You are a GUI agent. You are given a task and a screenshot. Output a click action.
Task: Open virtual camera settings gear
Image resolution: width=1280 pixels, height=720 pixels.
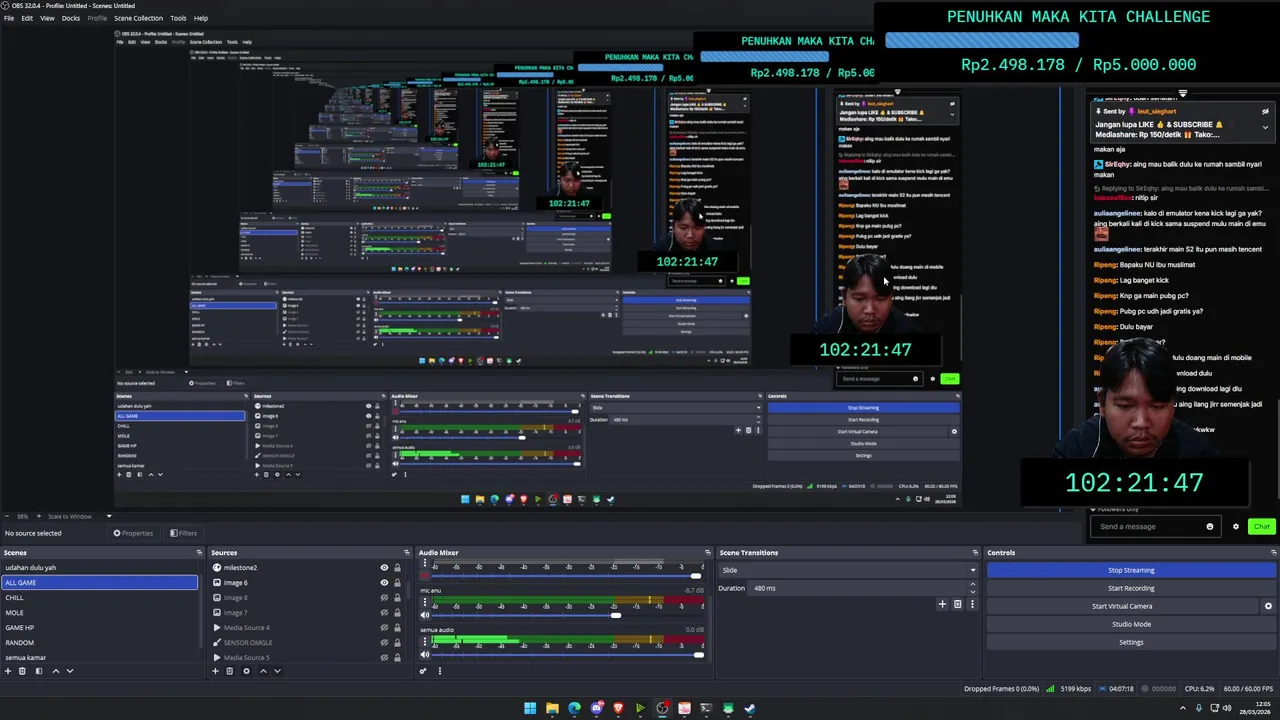click(1268, 606)
